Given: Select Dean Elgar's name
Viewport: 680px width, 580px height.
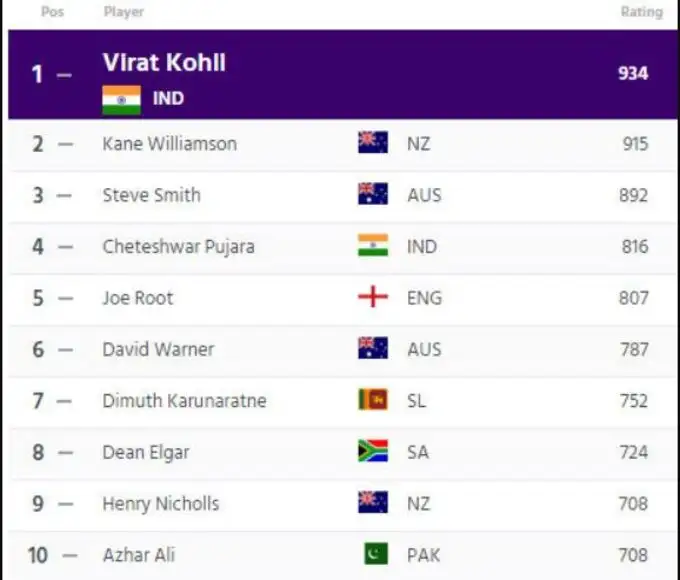Looking at the screenshot, I should coord(145,452).
